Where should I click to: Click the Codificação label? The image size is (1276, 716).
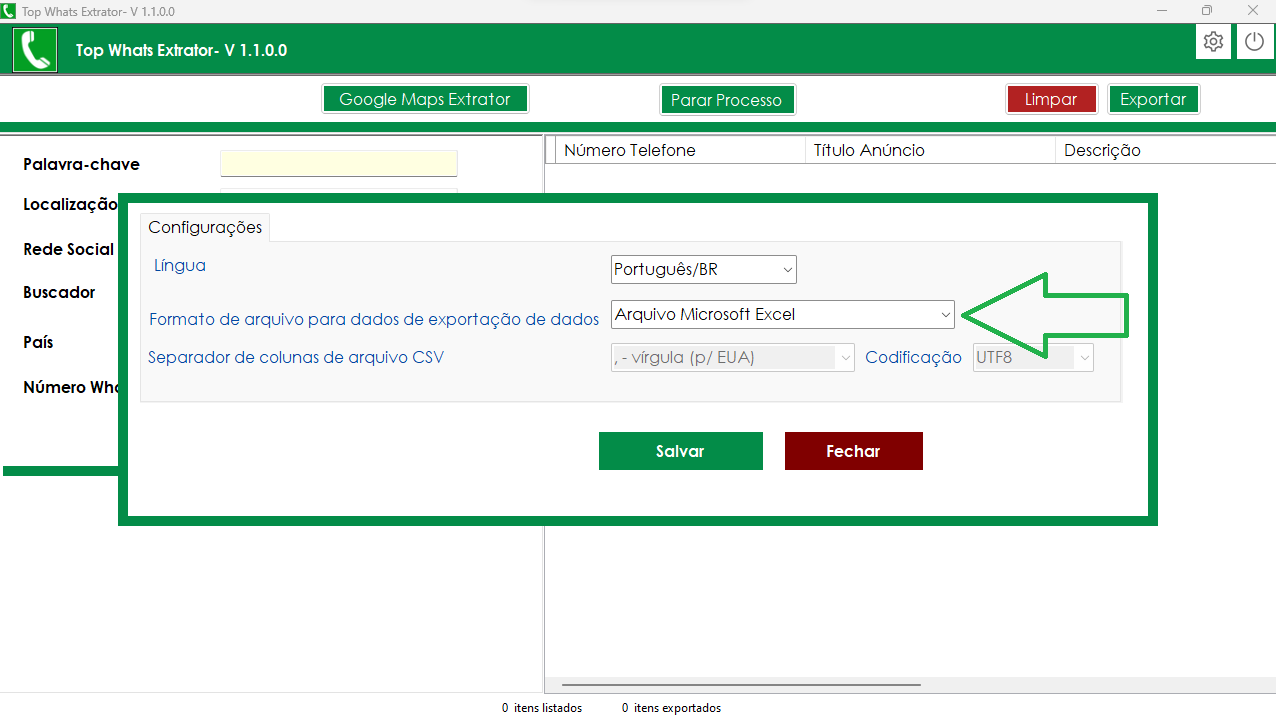tap(913, 357)
